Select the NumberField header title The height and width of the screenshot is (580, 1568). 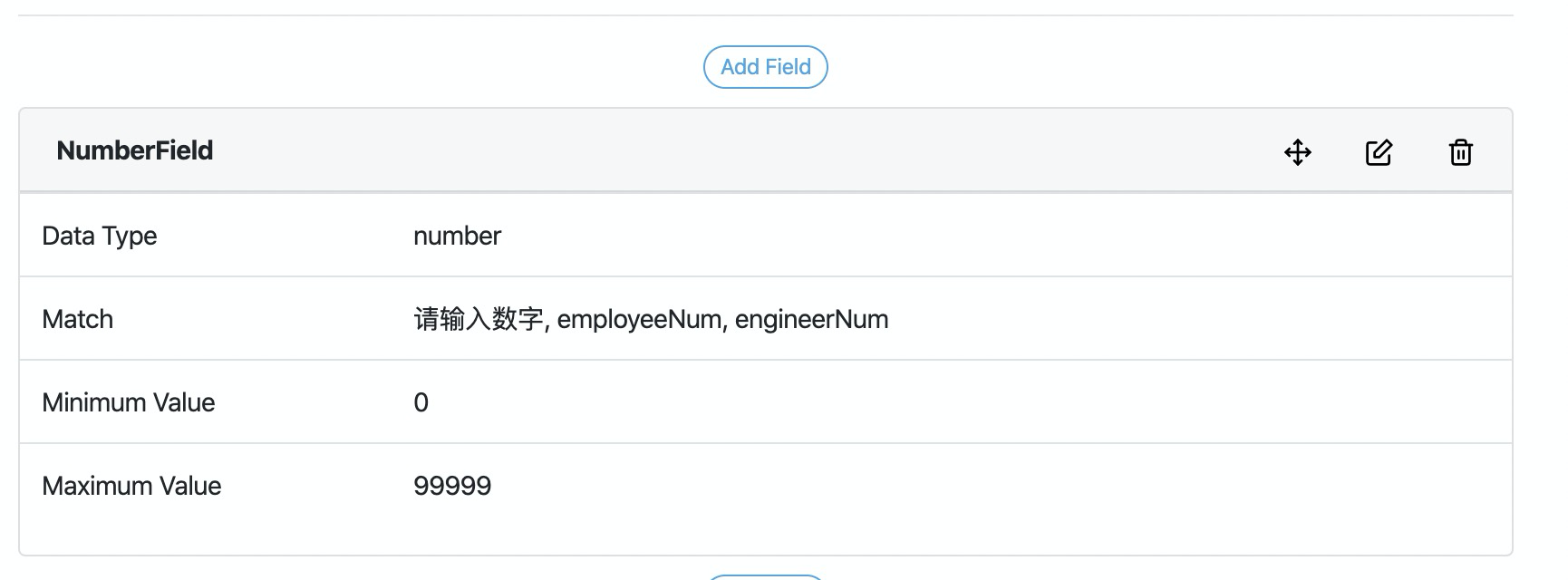(x=135, y=150)
